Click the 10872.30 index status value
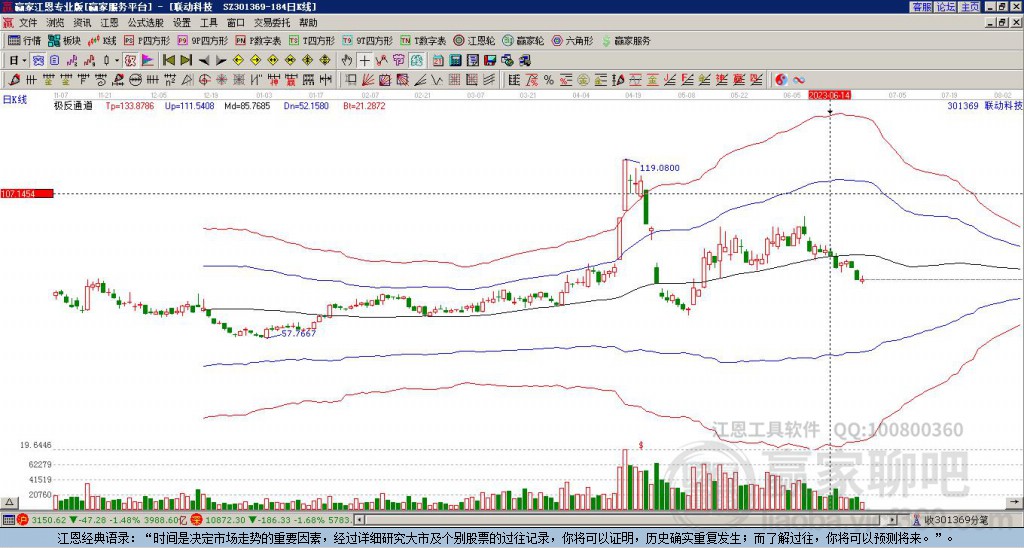Screen dimensions: 1024x548 pos(224,520)
